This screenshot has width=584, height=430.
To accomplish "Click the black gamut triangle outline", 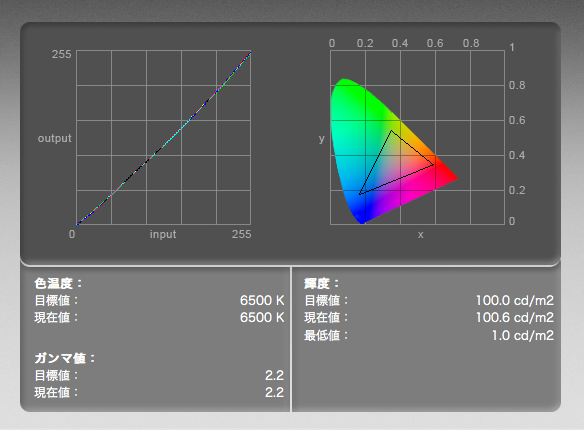I will point(396,162).
